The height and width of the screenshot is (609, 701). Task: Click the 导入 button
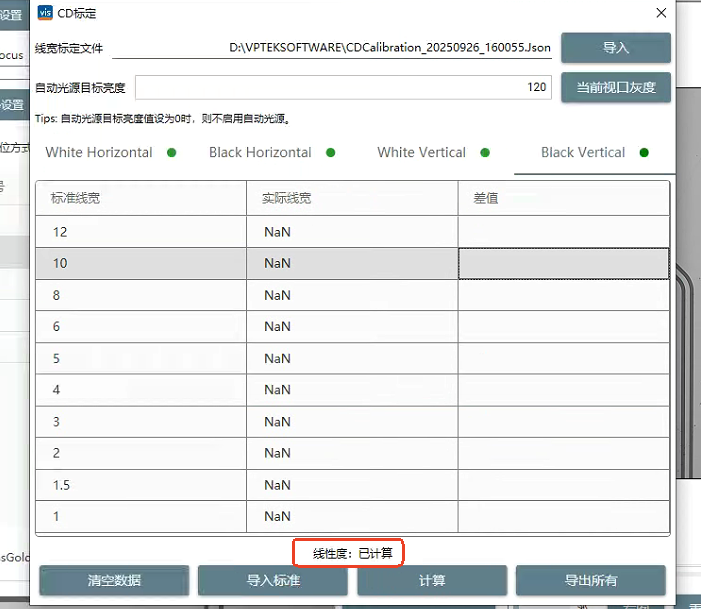tap(615, 48)
